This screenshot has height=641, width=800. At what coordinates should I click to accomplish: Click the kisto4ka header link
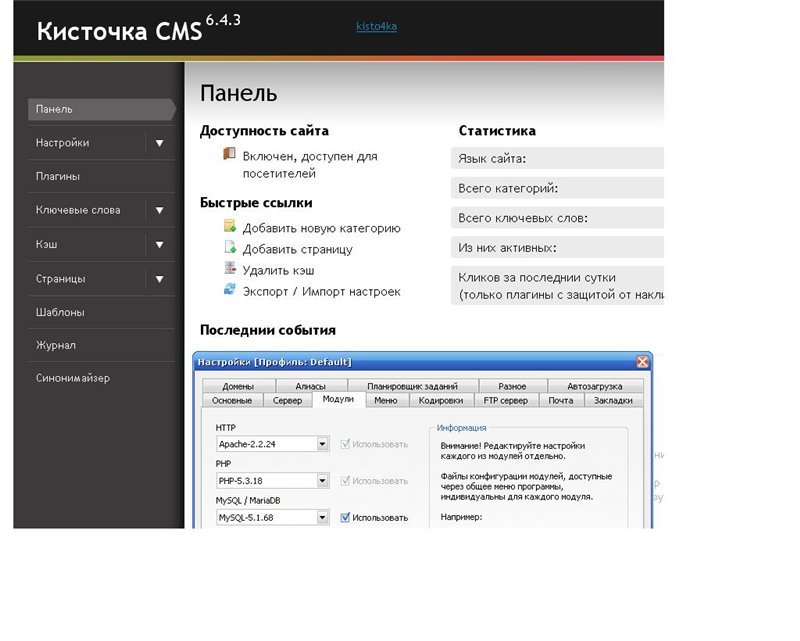(376, 27)
